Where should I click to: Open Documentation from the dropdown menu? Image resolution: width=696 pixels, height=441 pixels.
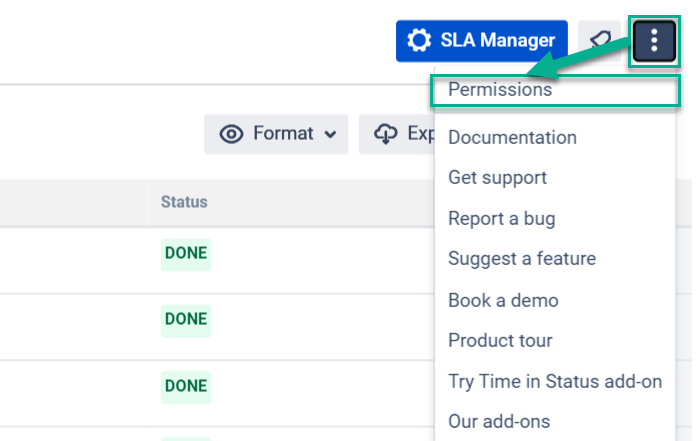point(512,138)
